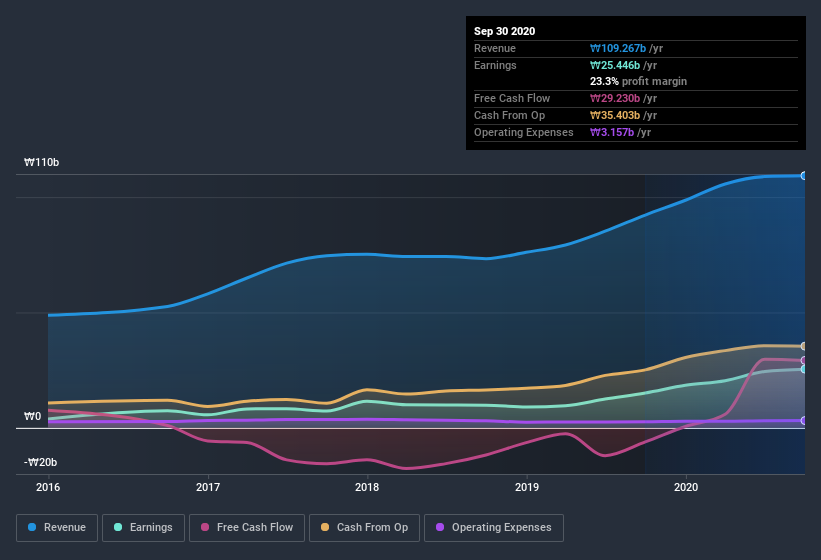Click the ₩3.157b operating expenses value
The width and height of the screenshot is (821, 560).
pos(612,132)
